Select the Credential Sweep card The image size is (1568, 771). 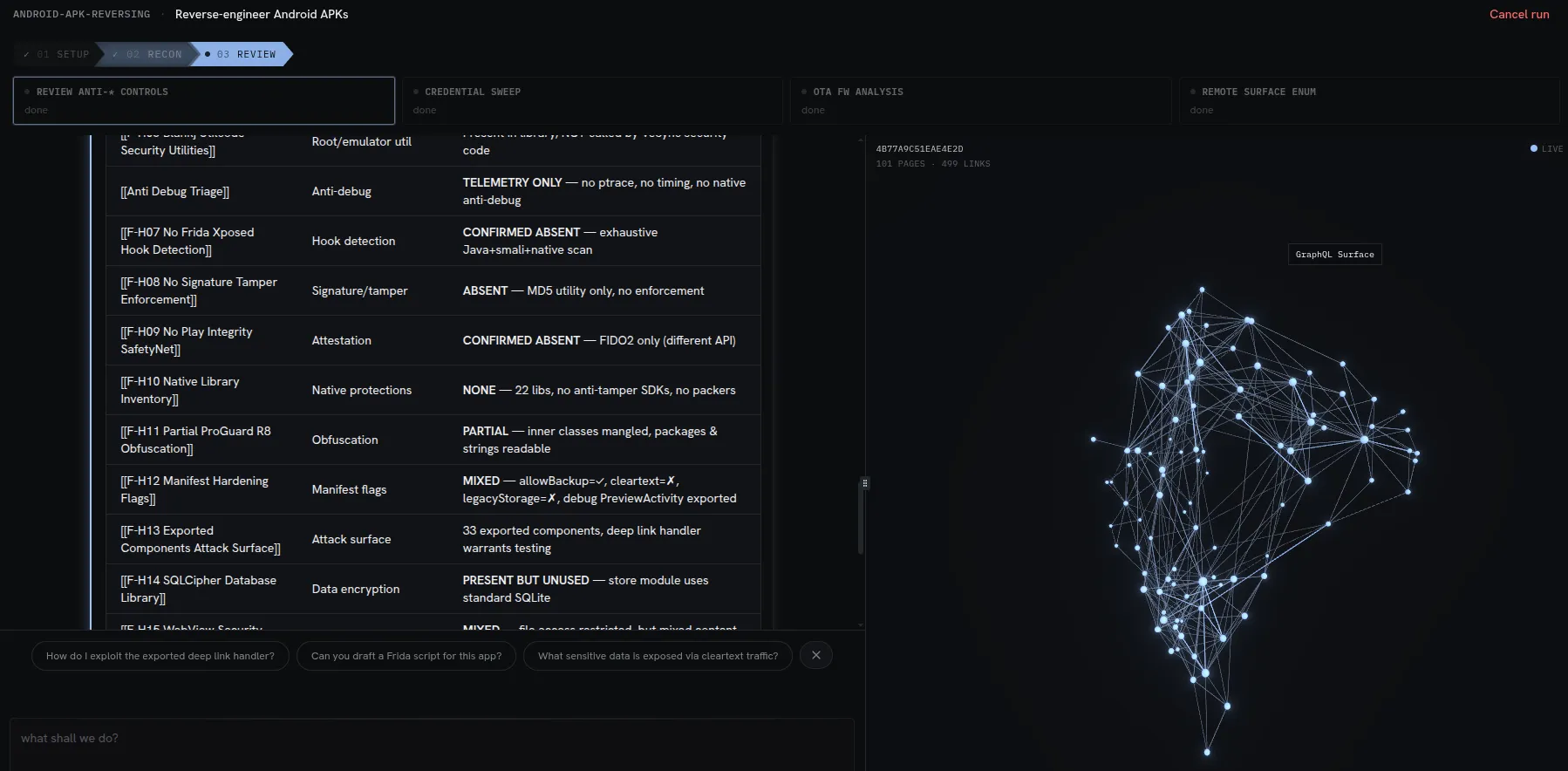click(x=592, y=100)
